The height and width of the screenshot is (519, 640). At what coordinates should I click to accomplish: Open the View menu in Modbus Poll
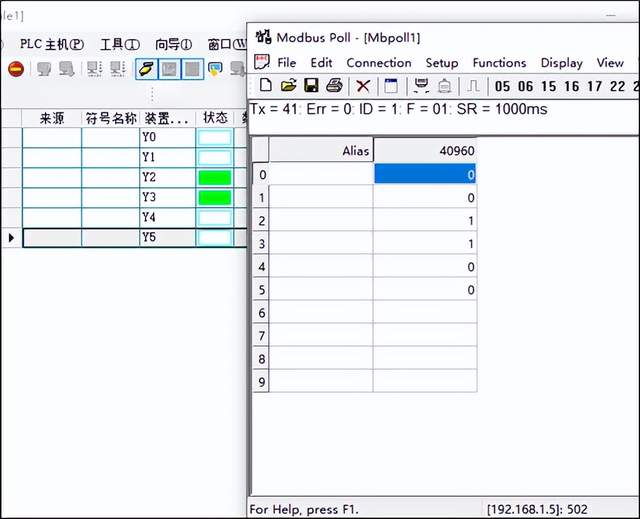610,62
